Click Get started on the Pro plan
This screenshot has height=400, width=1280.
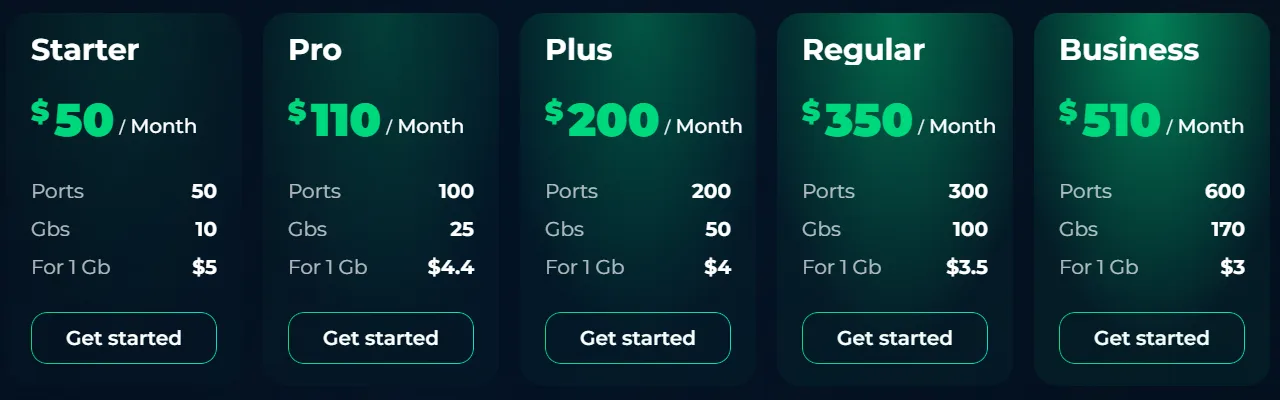click(x=381, y=338)
